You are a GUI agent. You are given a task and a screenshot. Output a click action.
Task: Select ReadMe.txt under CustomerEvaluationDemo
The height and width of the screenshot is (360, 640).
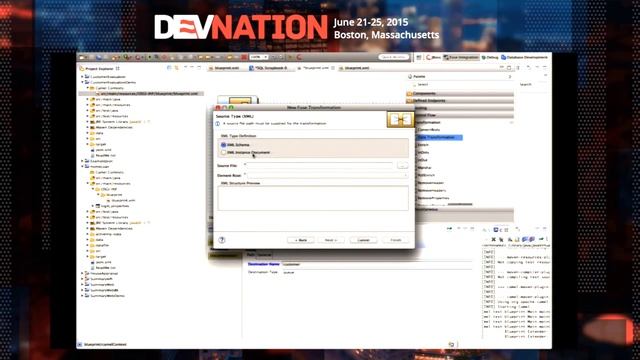click(x=103, y=156)
